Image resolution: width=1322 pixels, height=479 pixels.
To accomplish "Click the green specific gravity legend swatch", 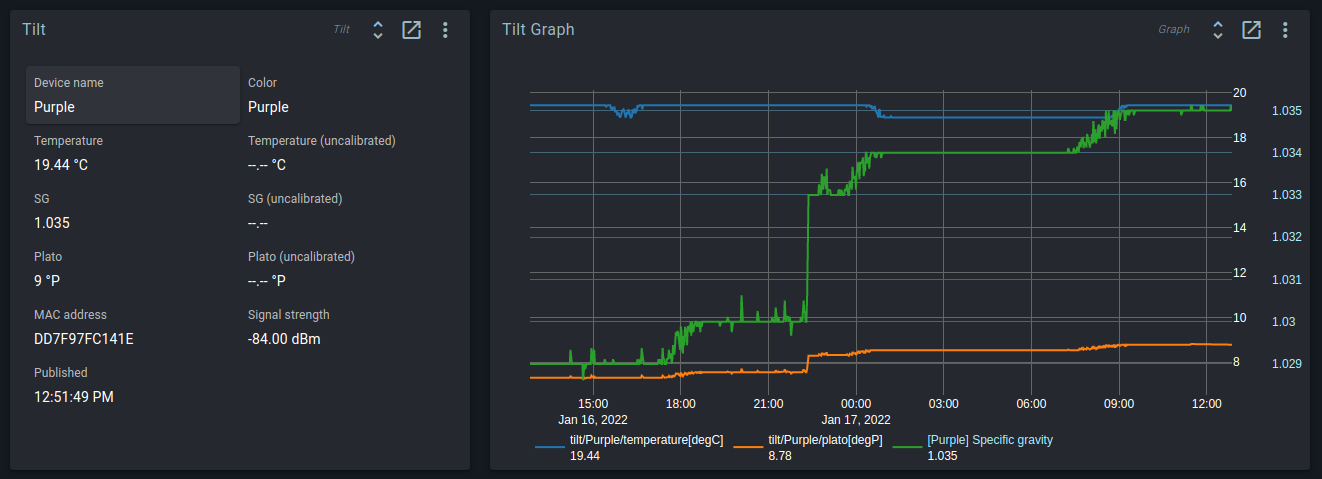I will (x=908, y=448).
